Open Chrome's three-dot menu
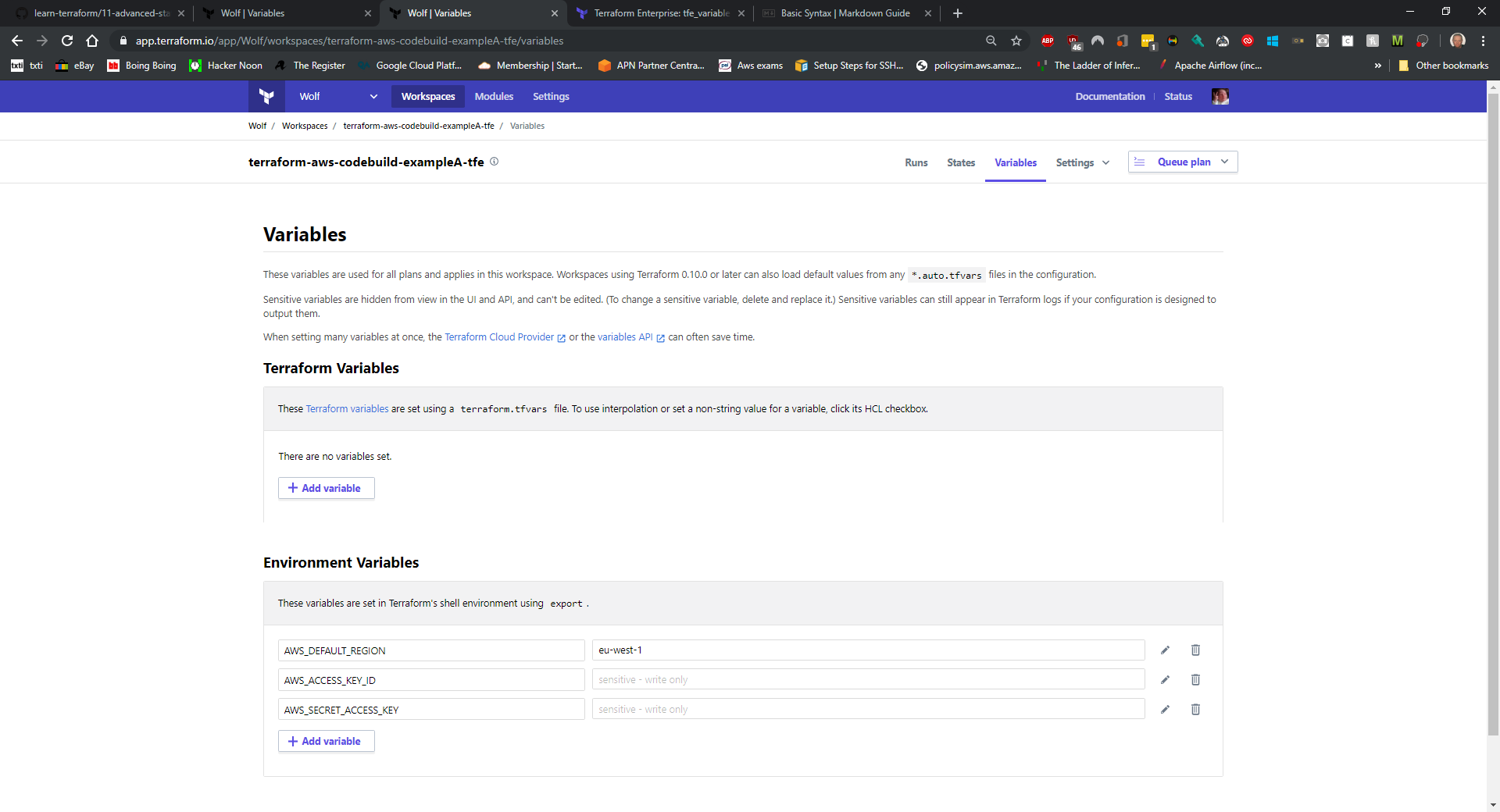The width and height of the screenshot is (1500, 812). (x=1483, y=41)
